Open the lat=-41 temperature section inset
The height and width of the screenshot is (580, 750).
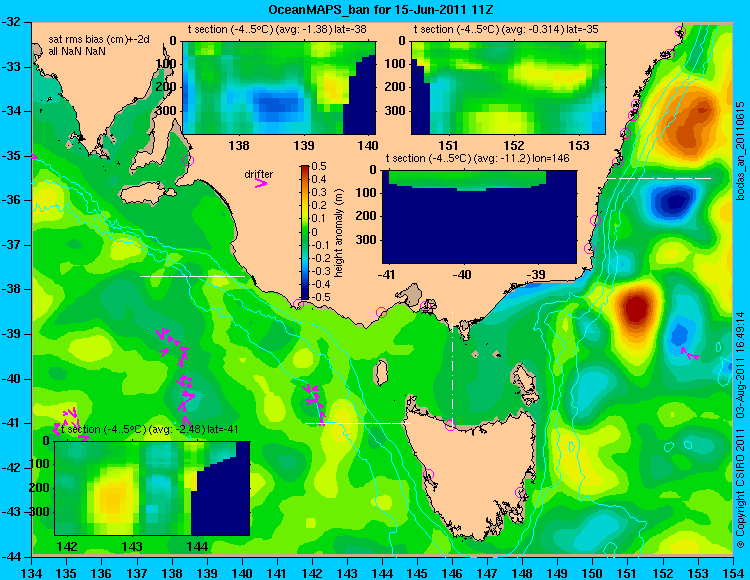(152, 488)
